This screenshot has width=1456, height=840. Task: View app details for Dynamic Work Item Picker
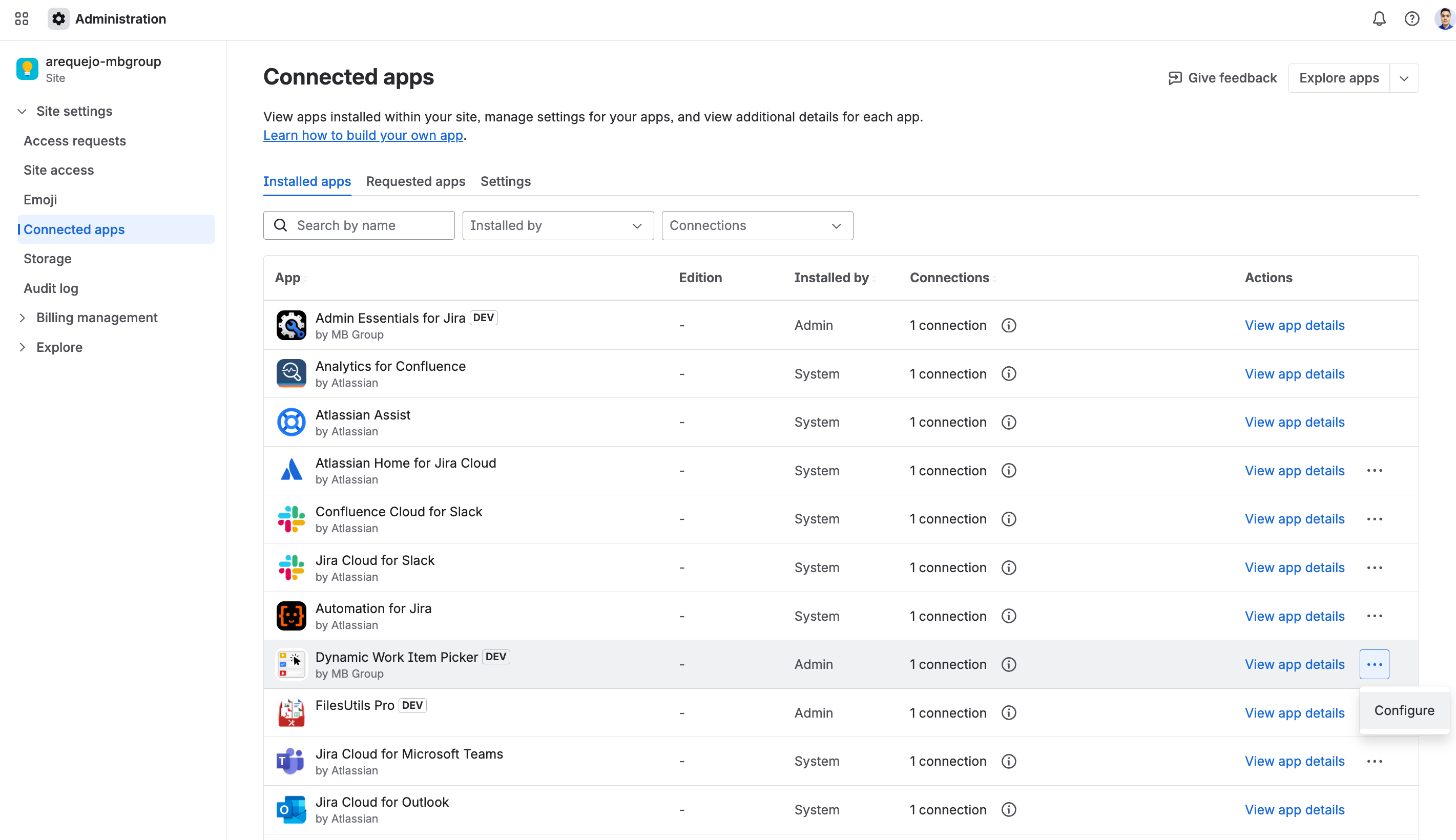tap(1294, 665)
